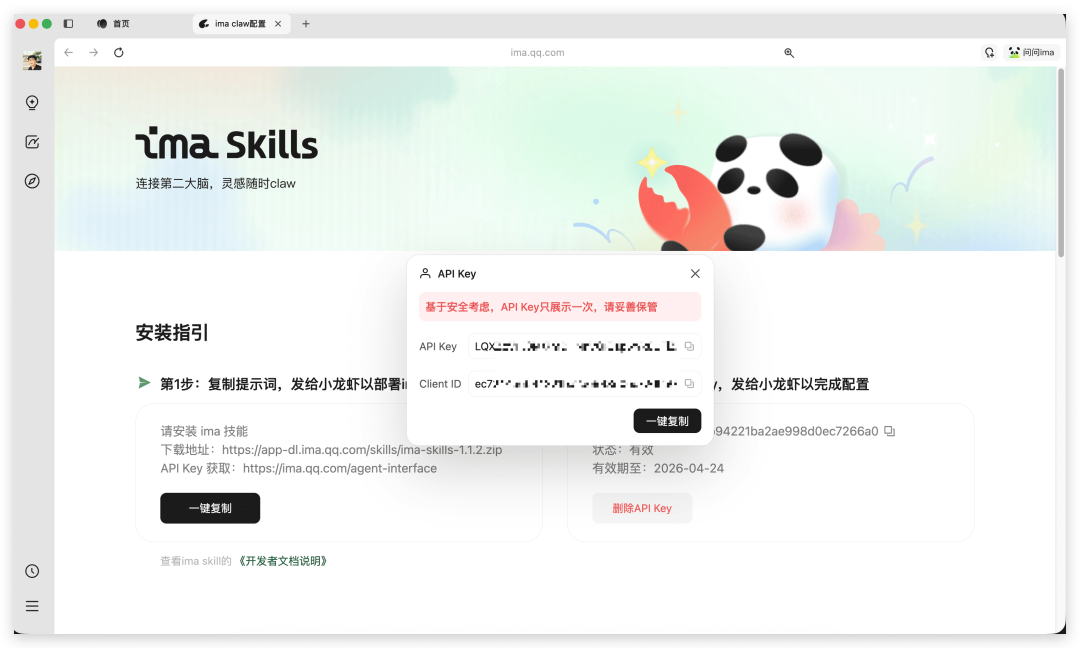1080x648 pixels.
Task: Click the user avatar in sidebar
Action: (32, 62)
